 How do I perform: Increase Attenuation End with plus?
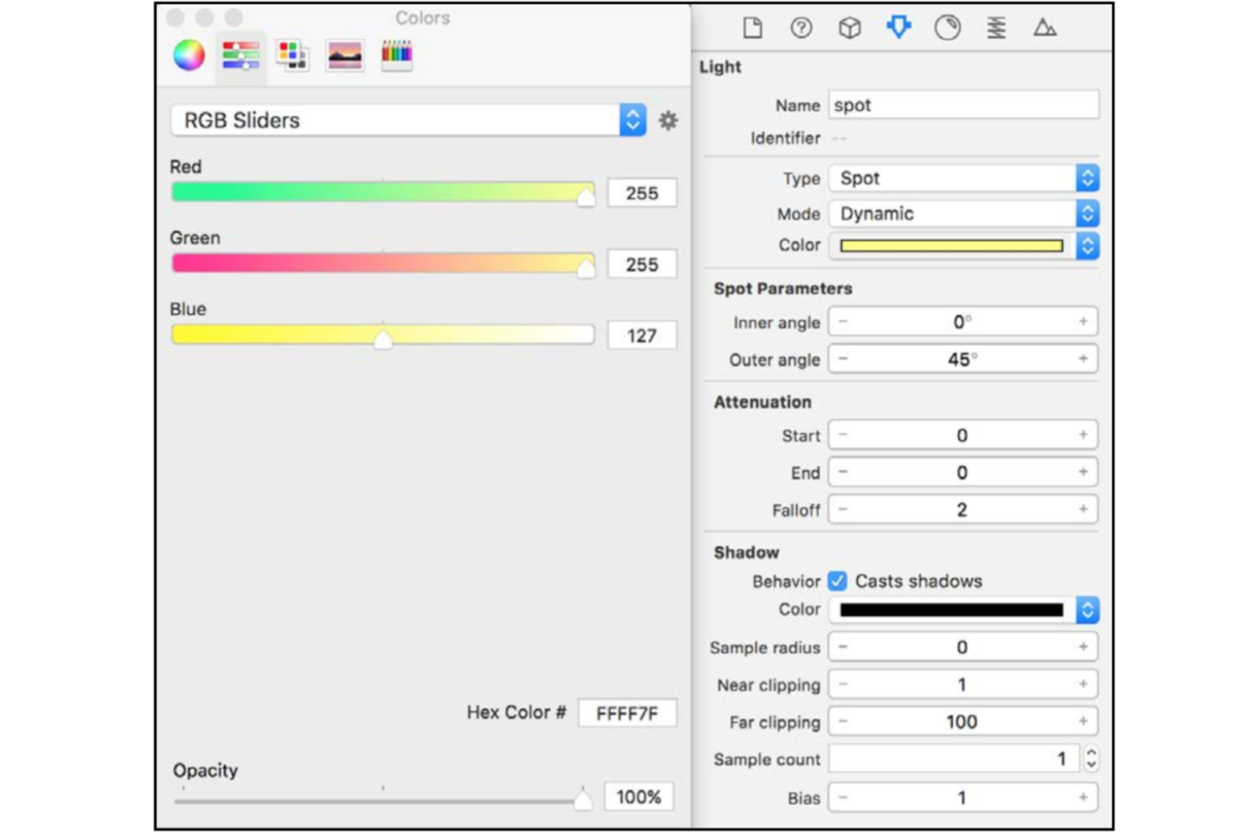(1083, 472)
